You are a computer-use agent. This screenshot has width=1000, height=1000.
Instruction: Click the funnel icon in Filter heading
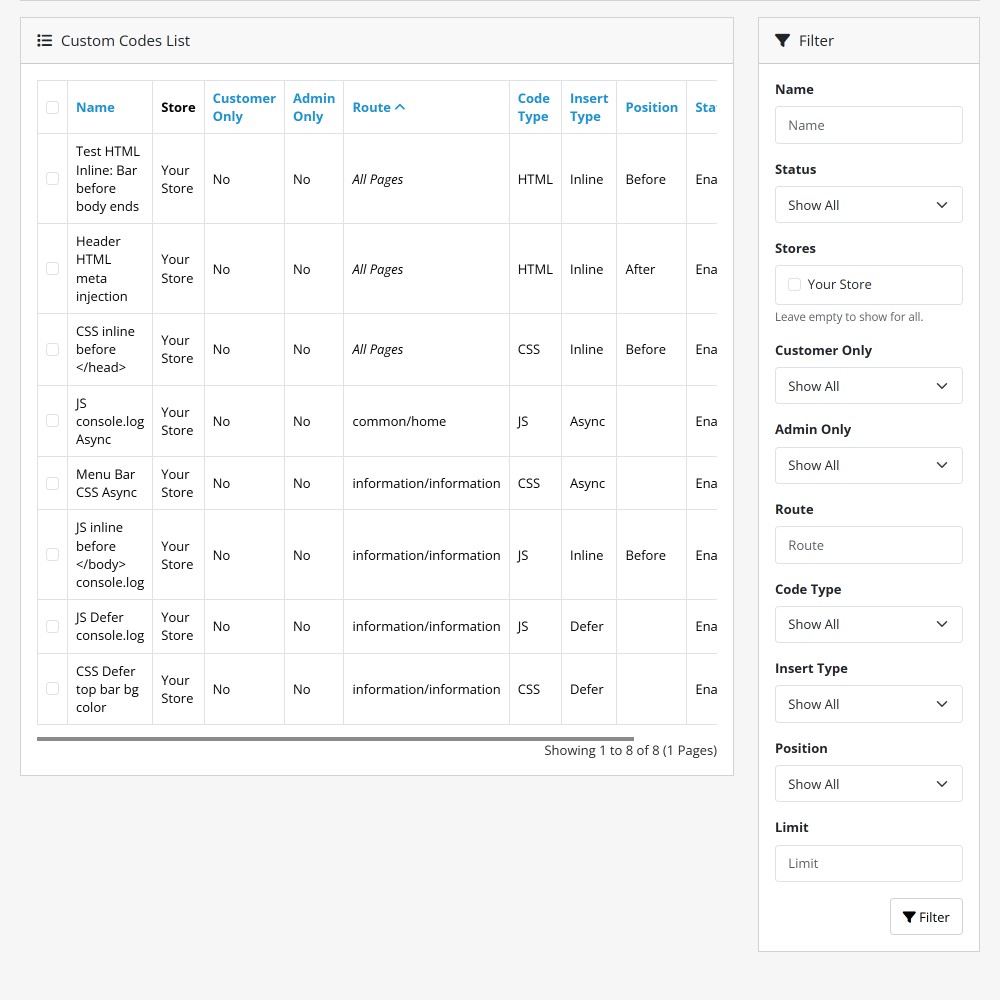click(x=782, y=41)
